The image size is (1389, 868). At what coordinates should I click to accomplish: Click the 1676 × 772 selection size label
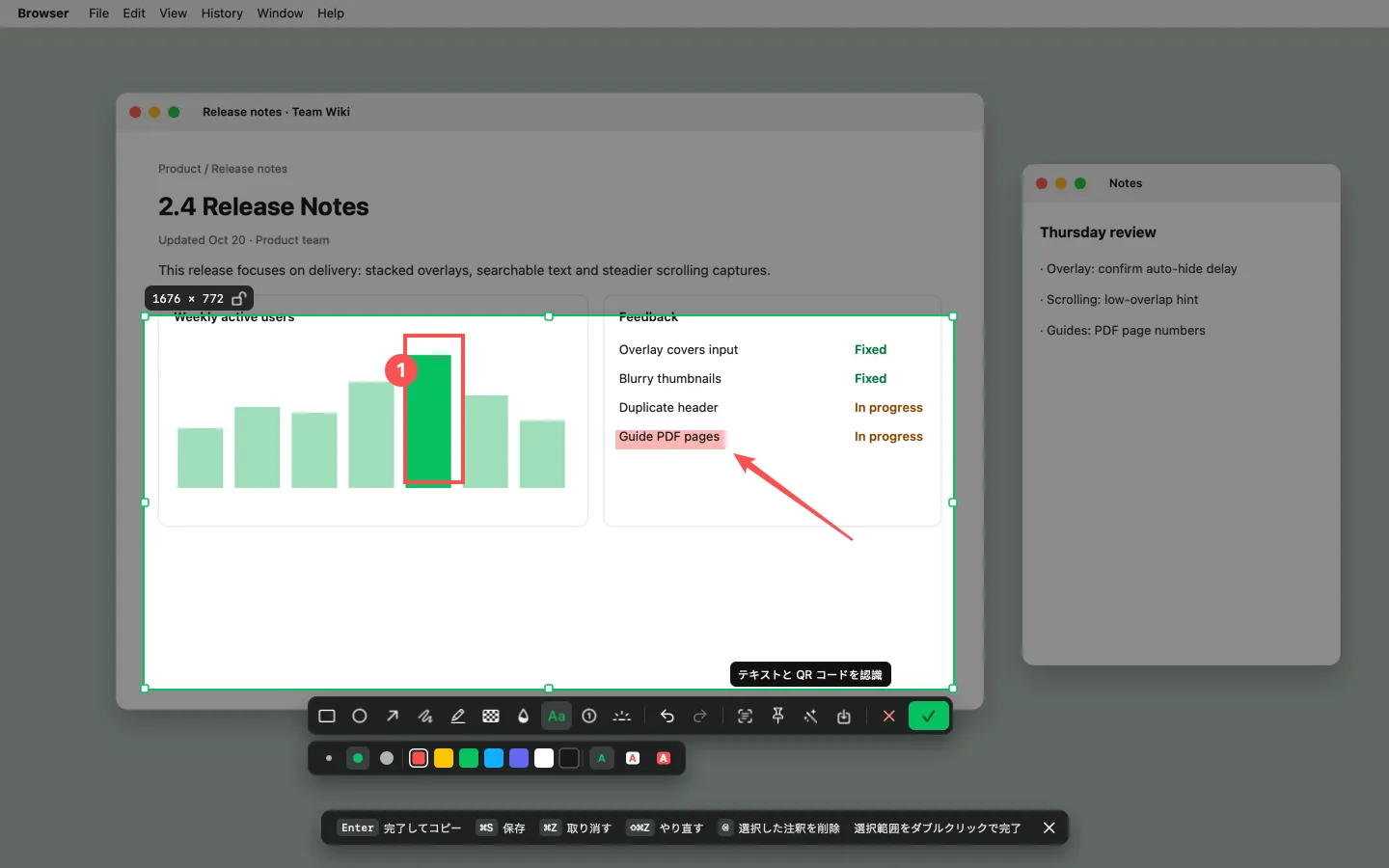tap(188, 299)
